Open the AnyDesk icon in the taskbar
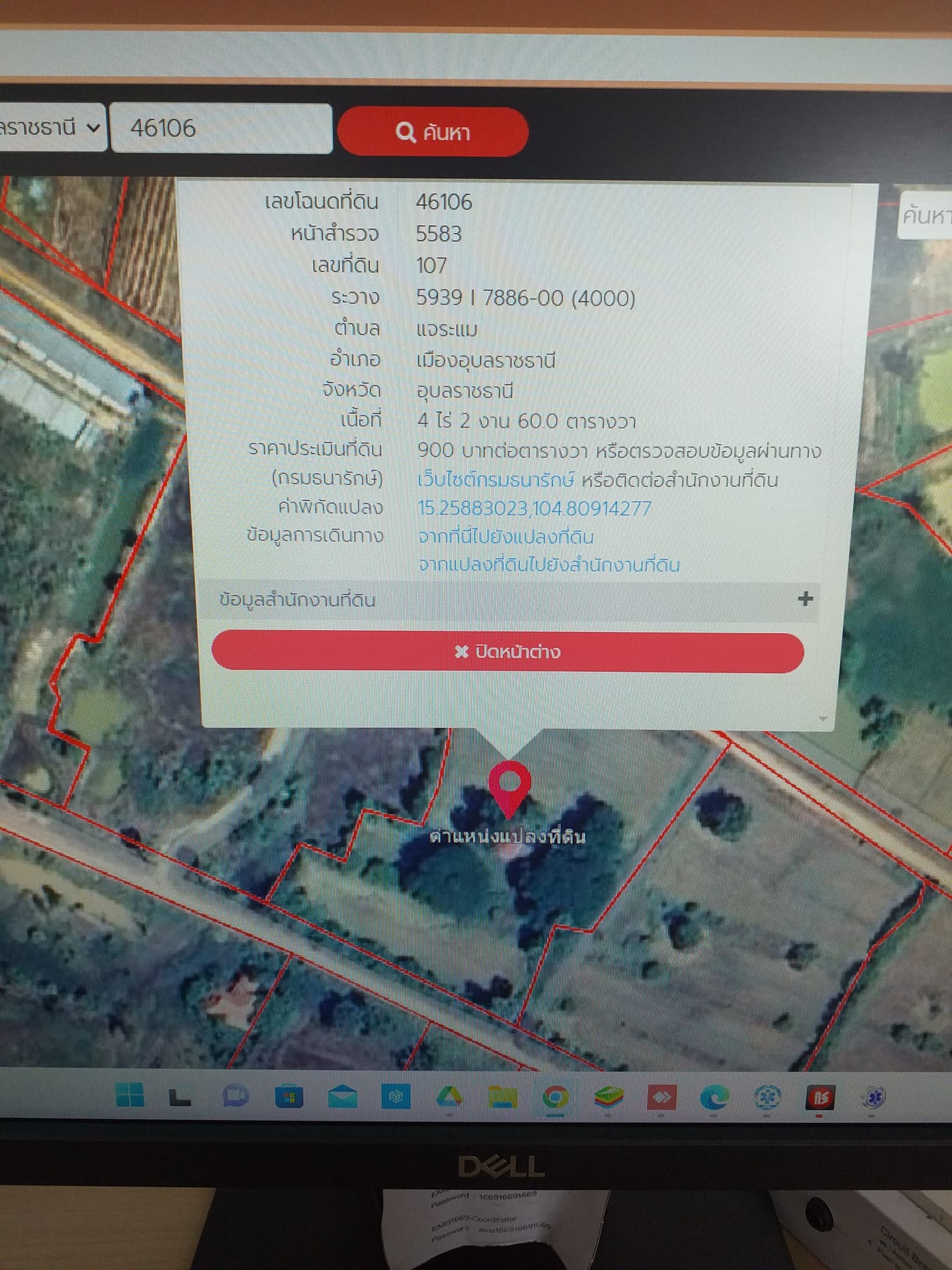The height and width of the screenshot is (1270, 952). (x=661, y=1098)
